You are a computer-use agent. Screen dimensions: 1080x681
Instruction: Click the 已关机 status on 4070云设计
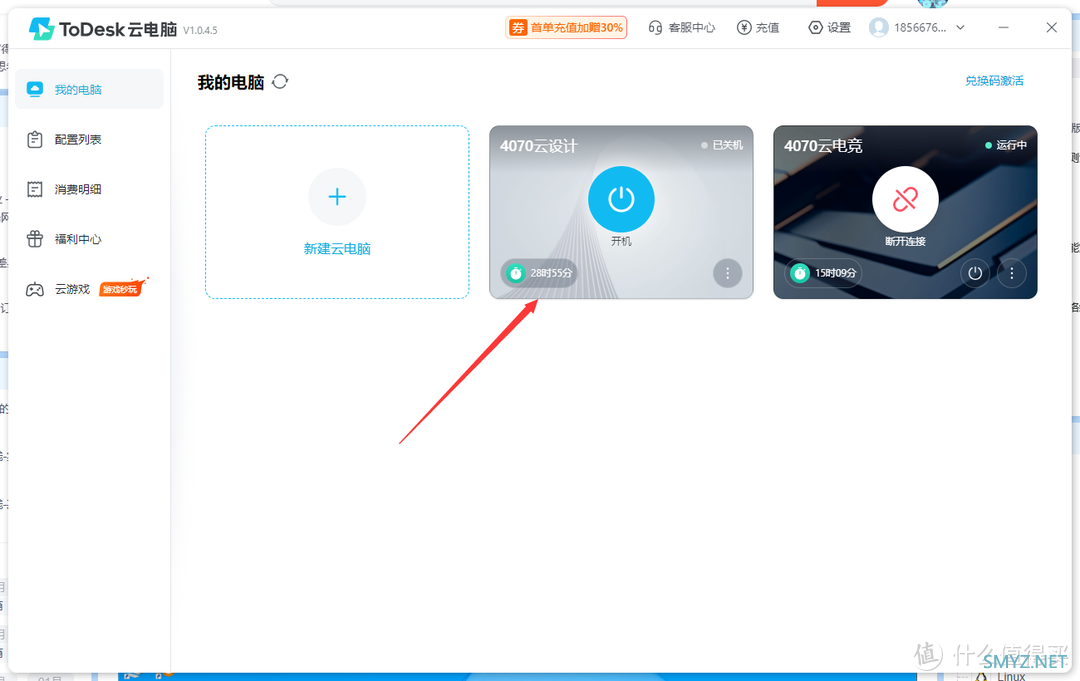(722, 145)
